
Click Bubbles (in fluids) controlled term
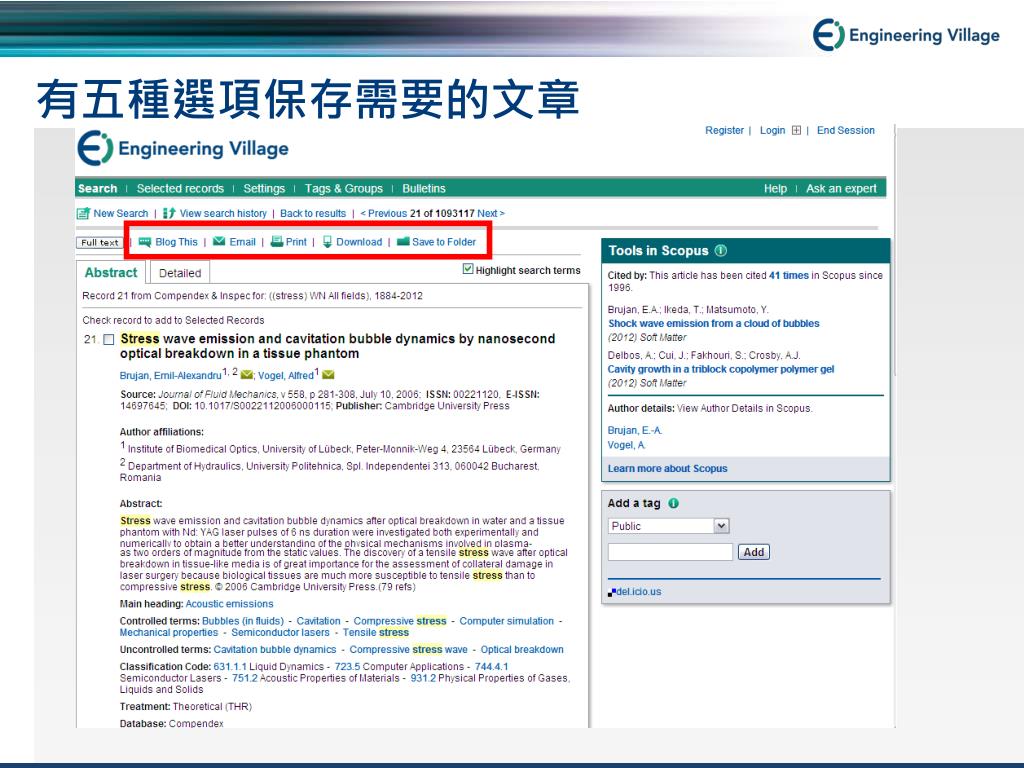[x=243, y=621]
